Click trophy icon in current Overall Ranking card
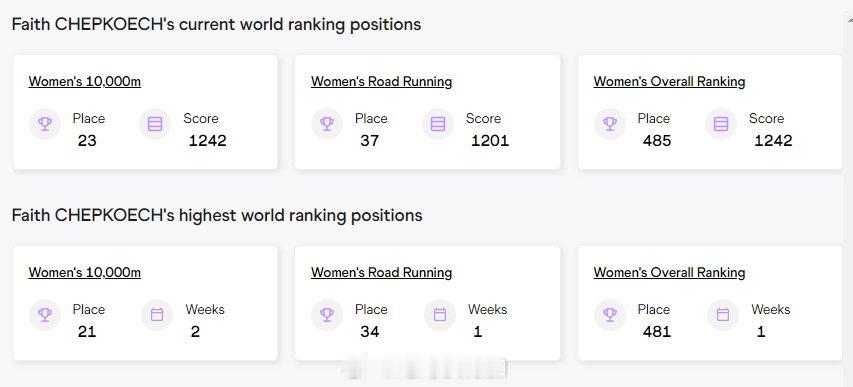Screen dimensions: 853x387 (610, 124)
